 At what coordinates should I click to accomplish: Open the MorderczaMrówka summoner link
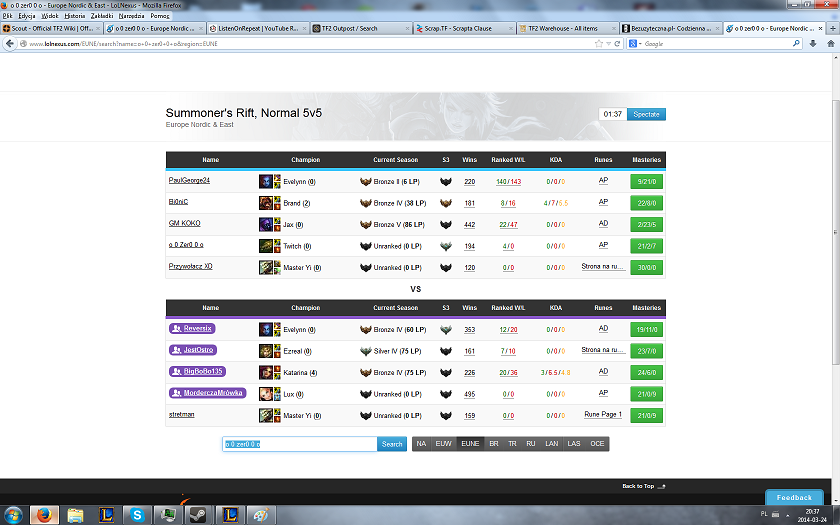[207, 393]
